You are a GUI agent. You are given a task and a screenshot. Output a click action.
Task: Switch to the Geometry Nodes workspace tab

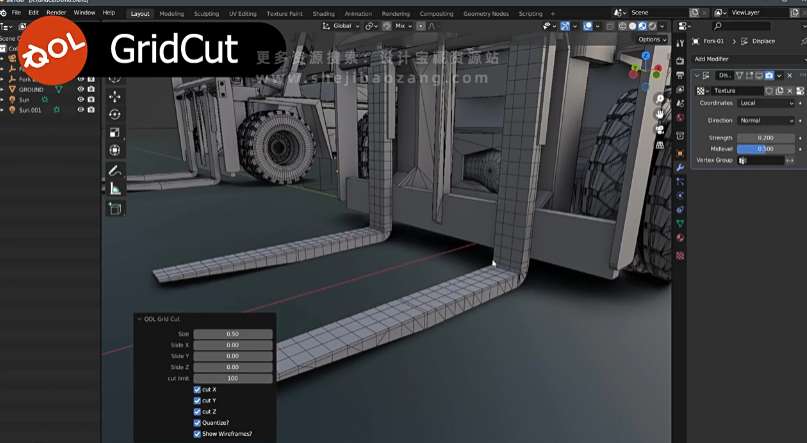(486, 14)
